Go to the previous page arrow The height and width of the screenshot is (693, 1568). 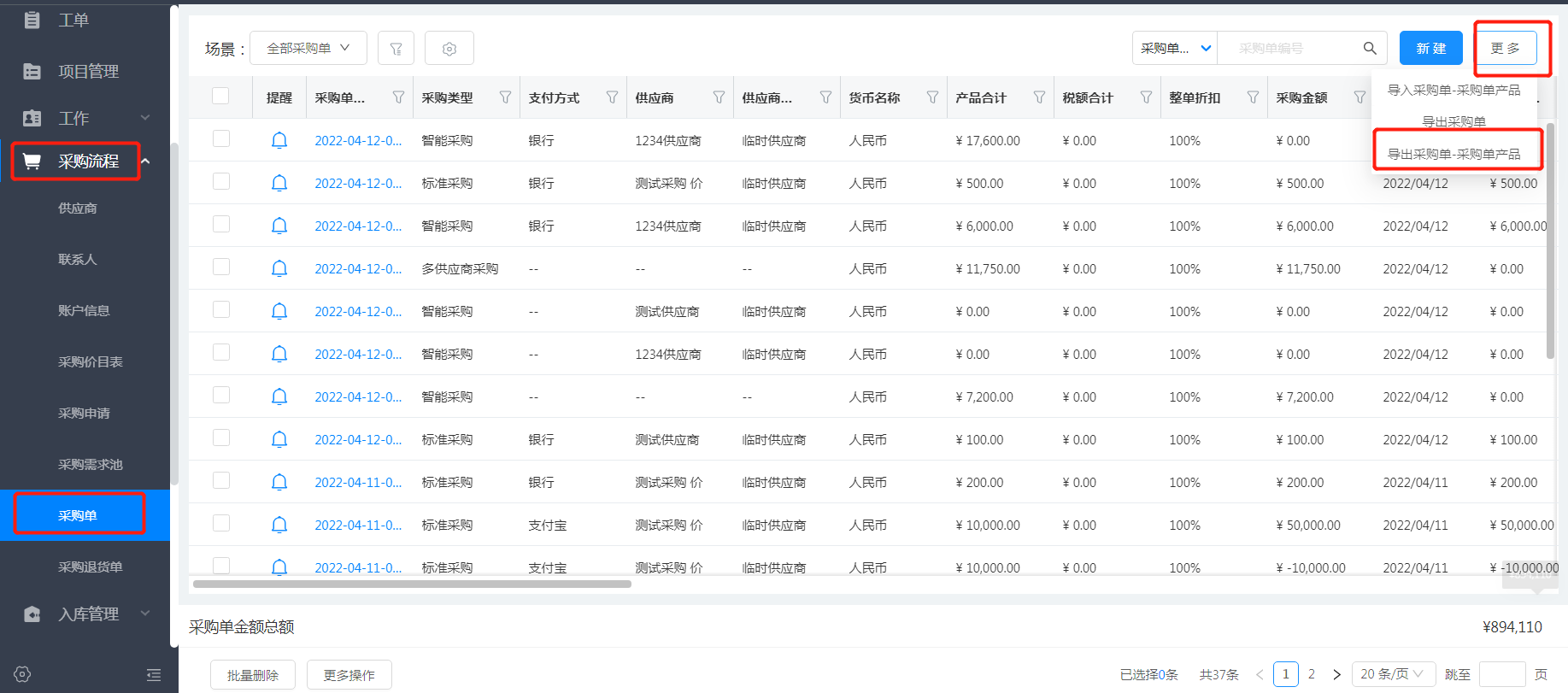tap(1260, 674)
